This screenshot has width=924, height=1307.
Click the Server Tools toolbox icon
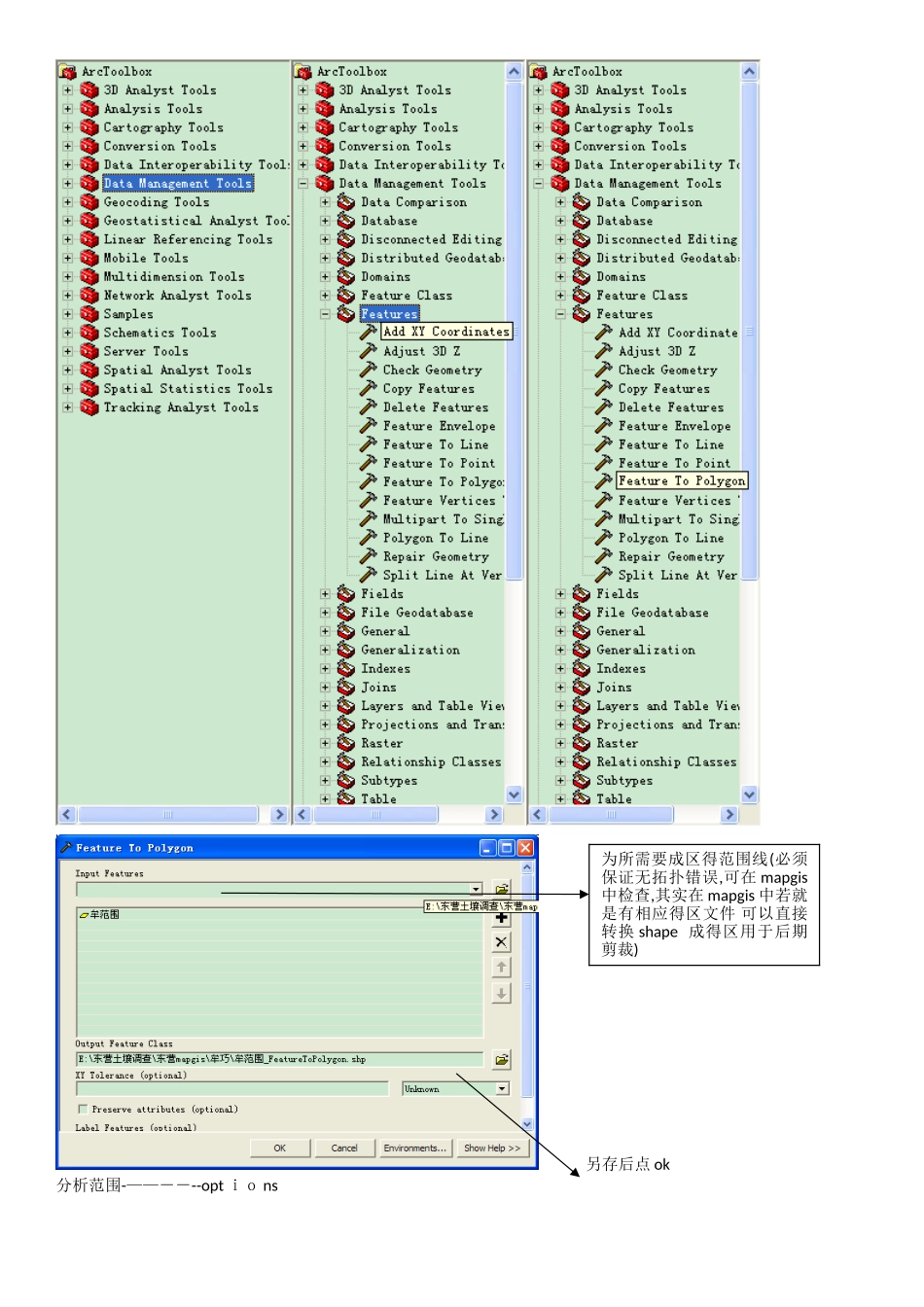89,351
